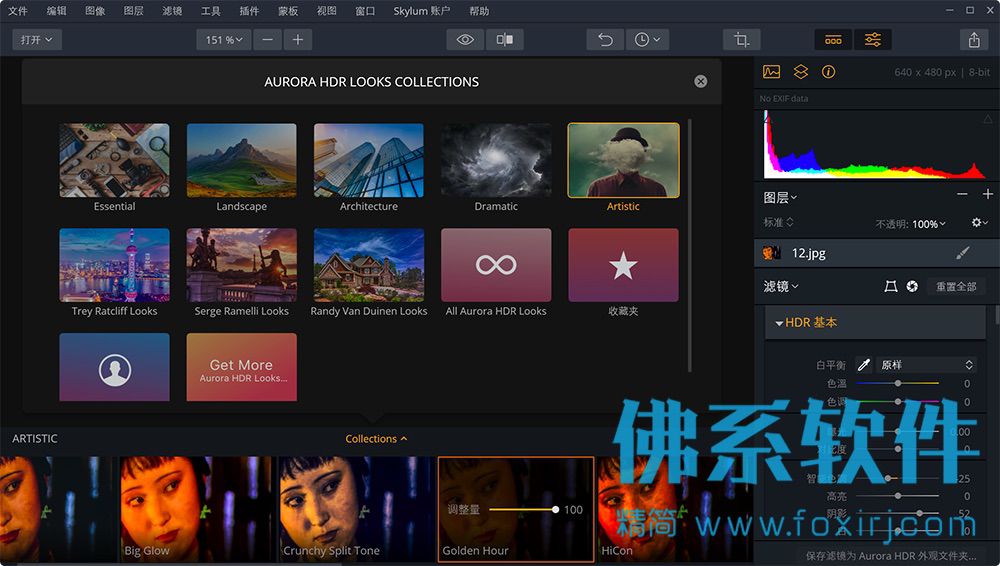This screenshot has height=566, width=1000.
Task: Adjust the 高亮 highlights slider
Action: coord(897,496)
